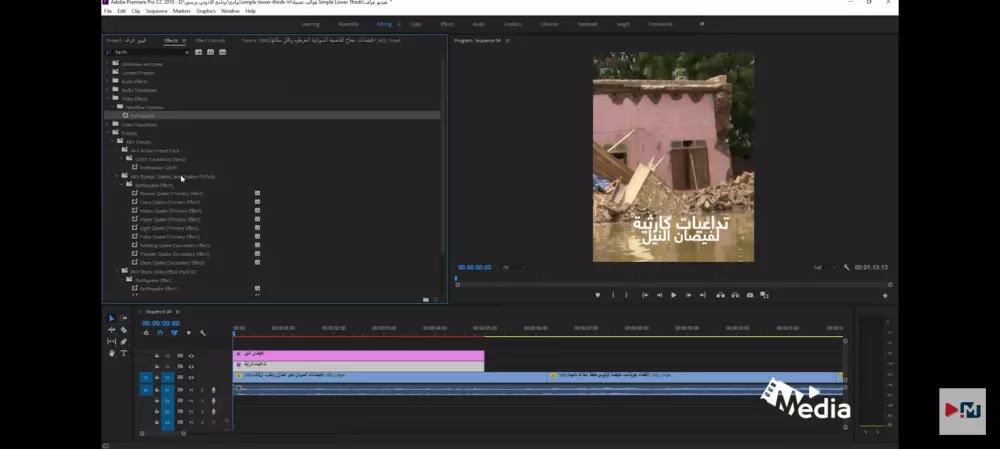Open the Window menu
The height and width of the screenshot is (449, 1000).
click(230, 11)
